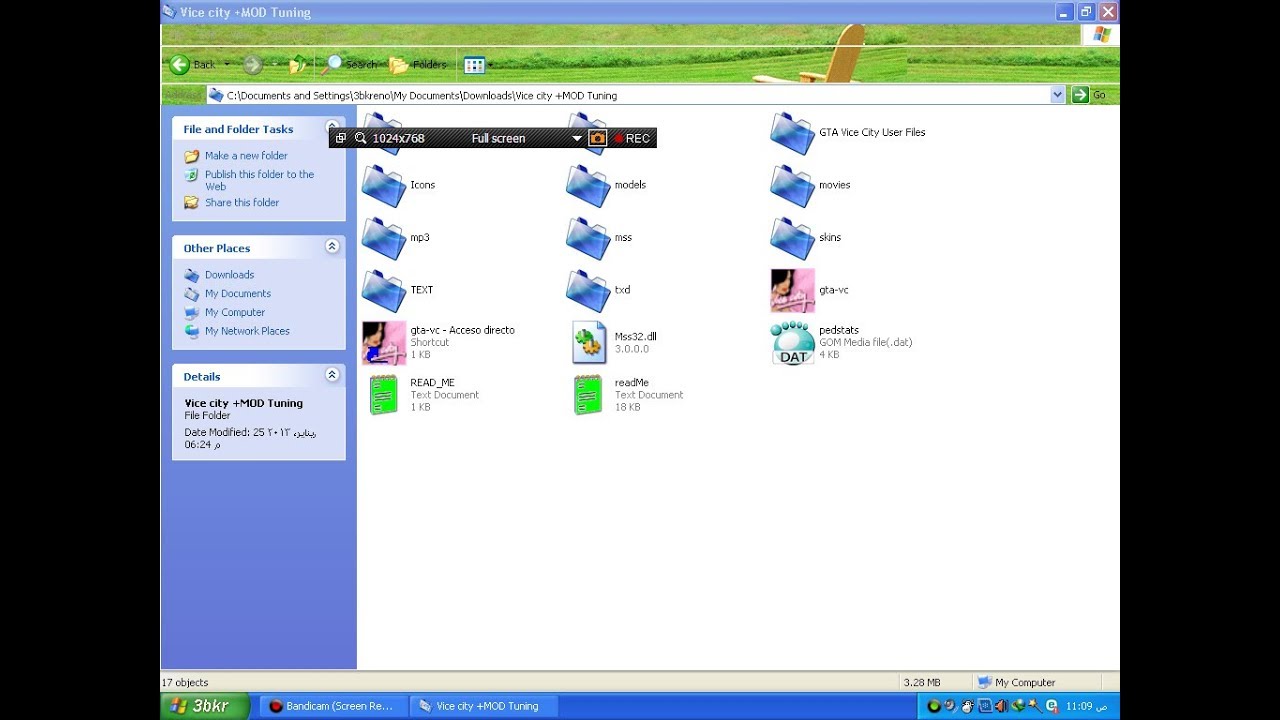Select the gta-vc application file
Screen dimensions: 1280x720
(x=810, y=290)
